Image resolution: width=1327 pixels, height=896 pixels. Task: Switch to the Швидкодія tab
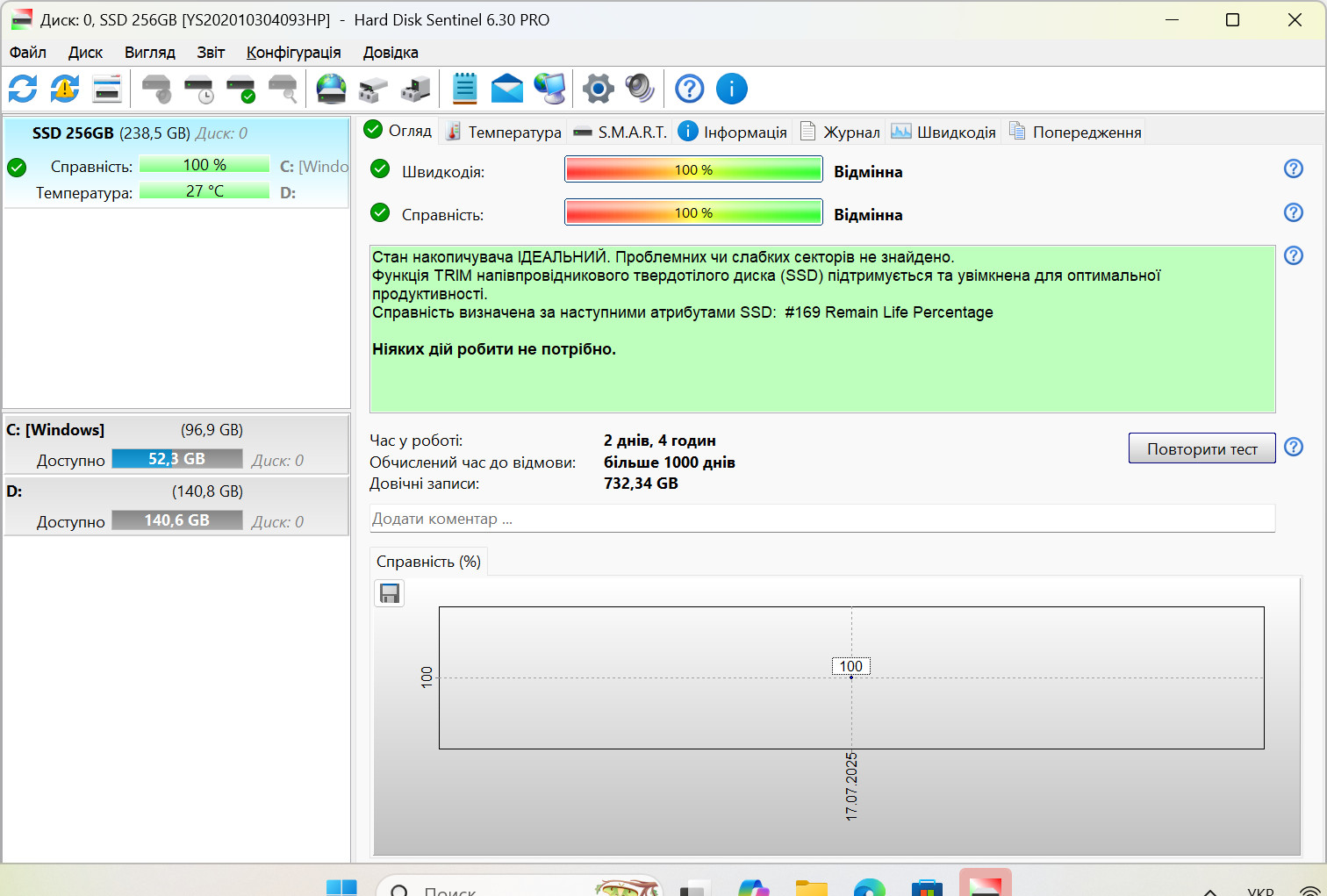coord(943,133)
